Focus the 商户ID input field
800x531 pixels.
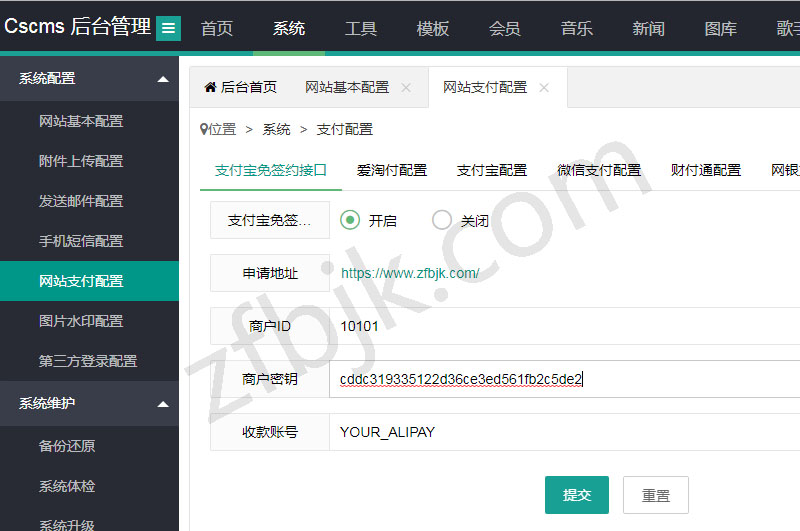tap(565, 326)
